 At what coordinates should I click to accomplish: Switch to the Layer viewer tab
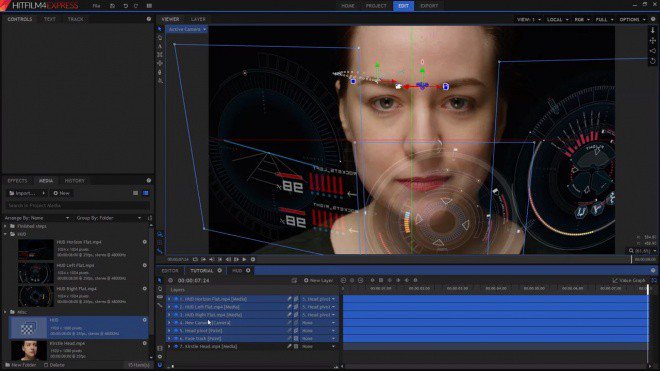pyautogui.click(x=198, y=19)
